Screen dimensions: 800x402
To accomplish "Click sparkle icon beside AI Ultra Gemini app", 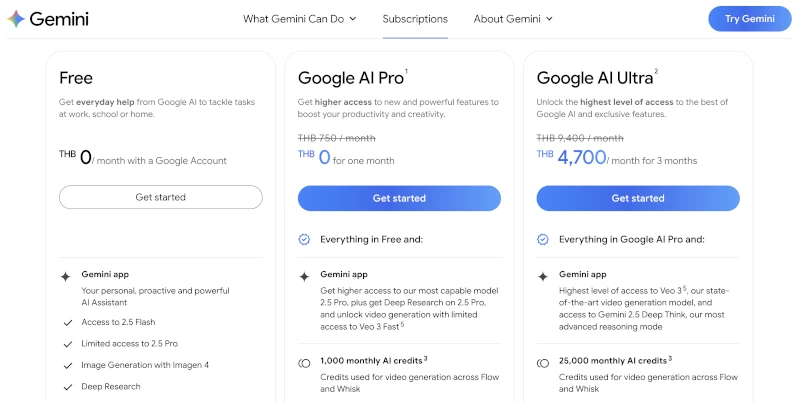I will point(543,277).
